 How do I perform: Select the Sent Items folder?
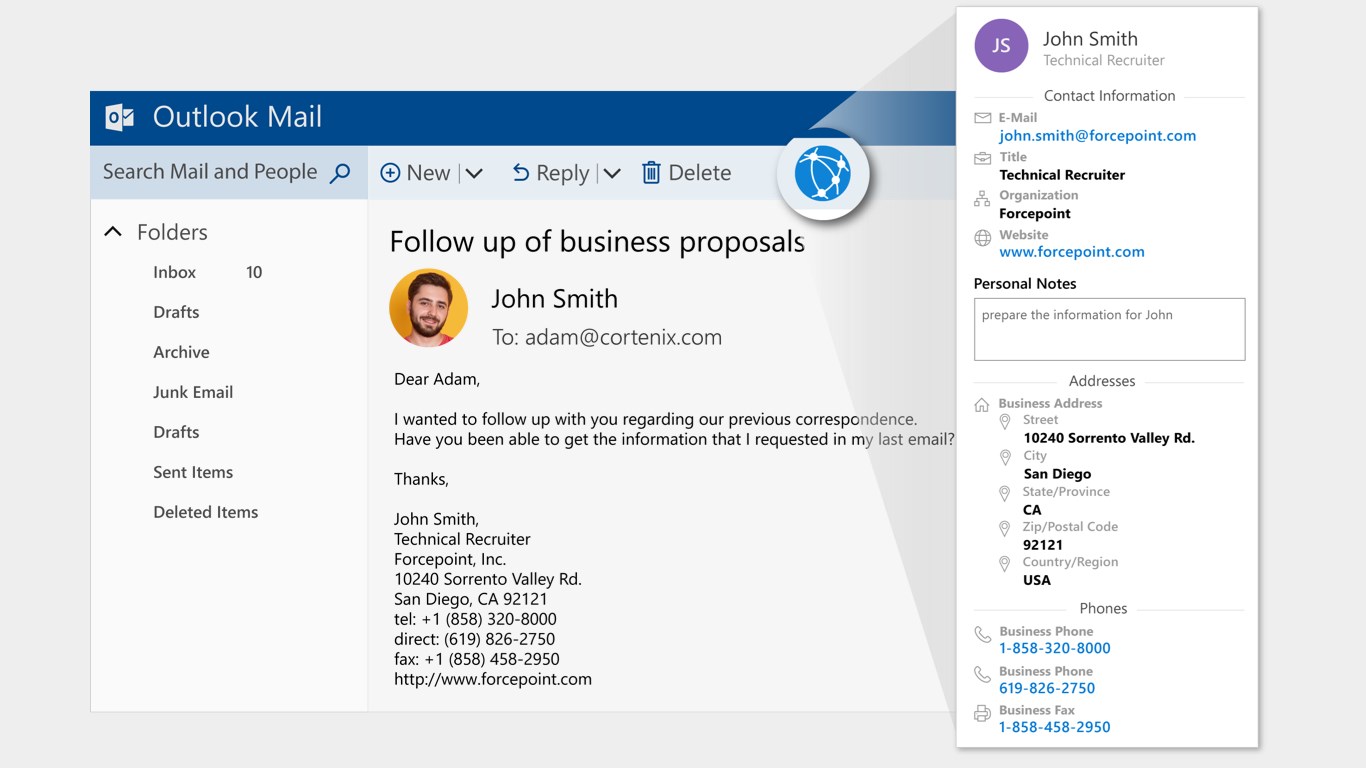point(193,472)
